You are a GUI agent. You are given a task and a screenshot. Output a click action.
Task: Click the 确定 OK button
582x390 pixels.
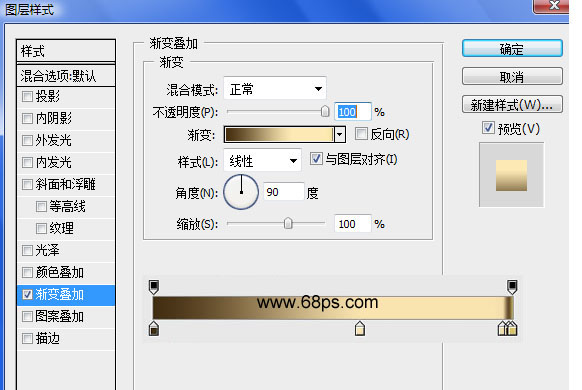point(512,49)
